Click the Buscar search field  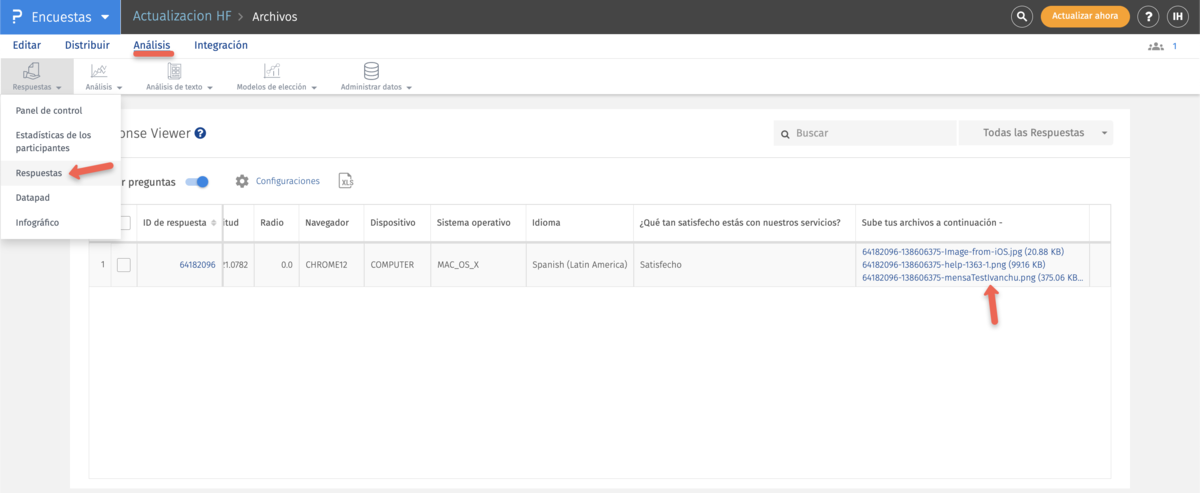tap(864, 133)
